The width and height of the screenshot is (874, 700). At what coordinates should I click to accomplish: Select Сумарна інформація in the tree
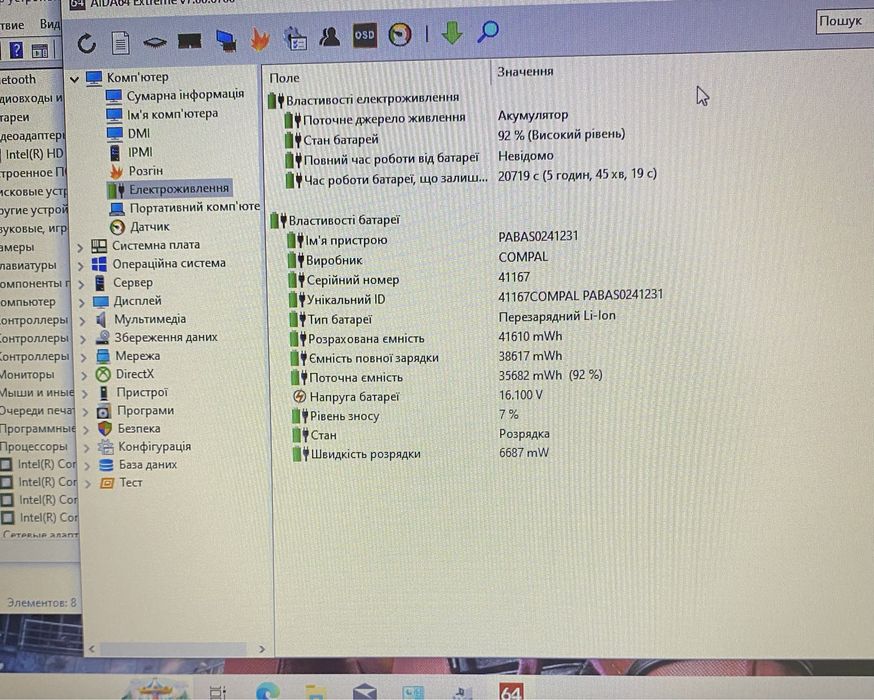(175, 95)
